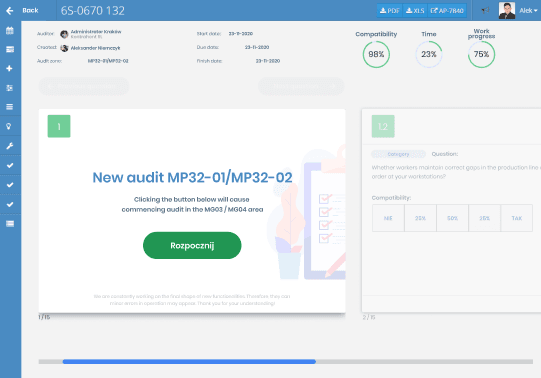Open the lightbulb ideas icon
Image resolution: width=541 pixels, height=378 pixels.
pyautogui.click(x=9, y=126)
